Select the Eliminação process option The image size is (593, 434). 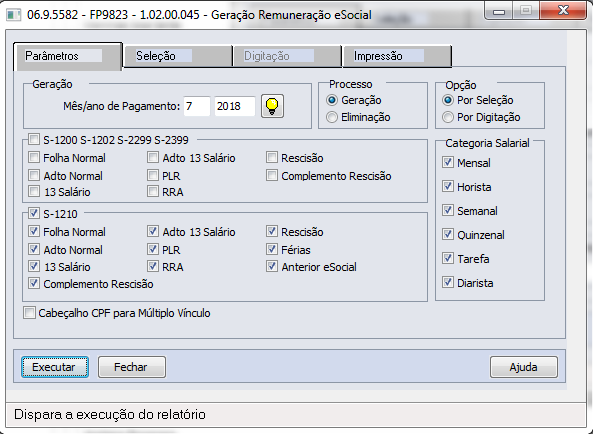(332, 117)
